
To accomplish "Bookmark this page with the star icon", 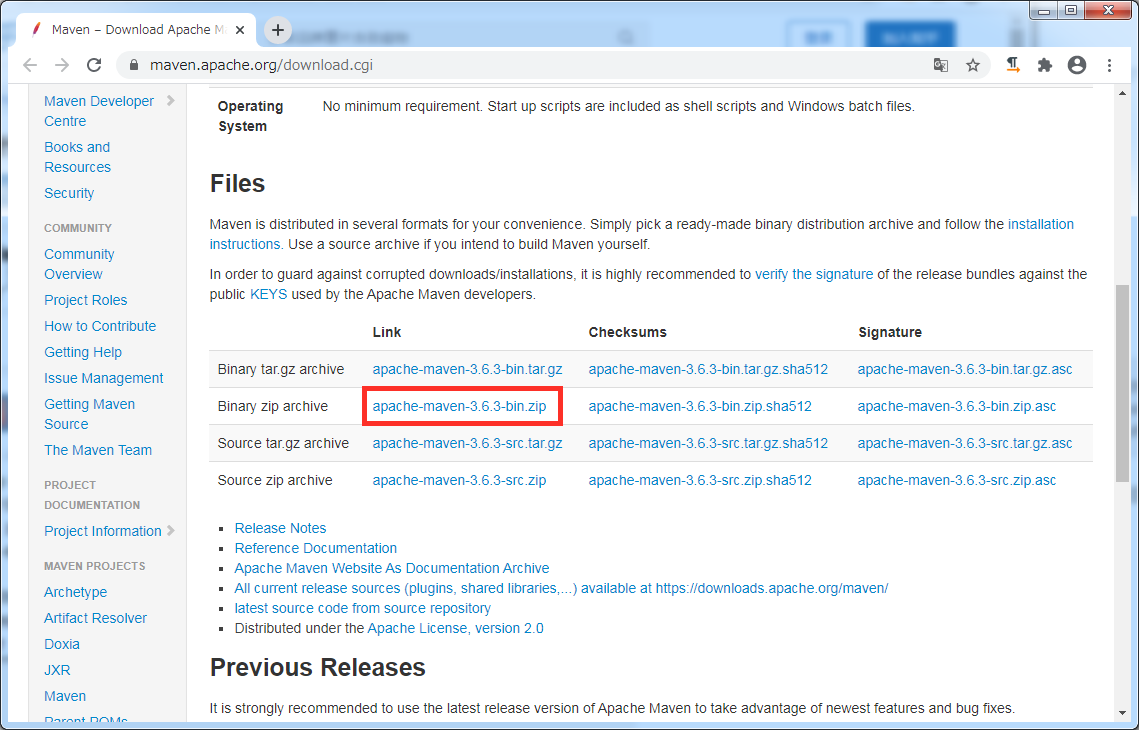I will pyautogui.click(x=973, y=65).
